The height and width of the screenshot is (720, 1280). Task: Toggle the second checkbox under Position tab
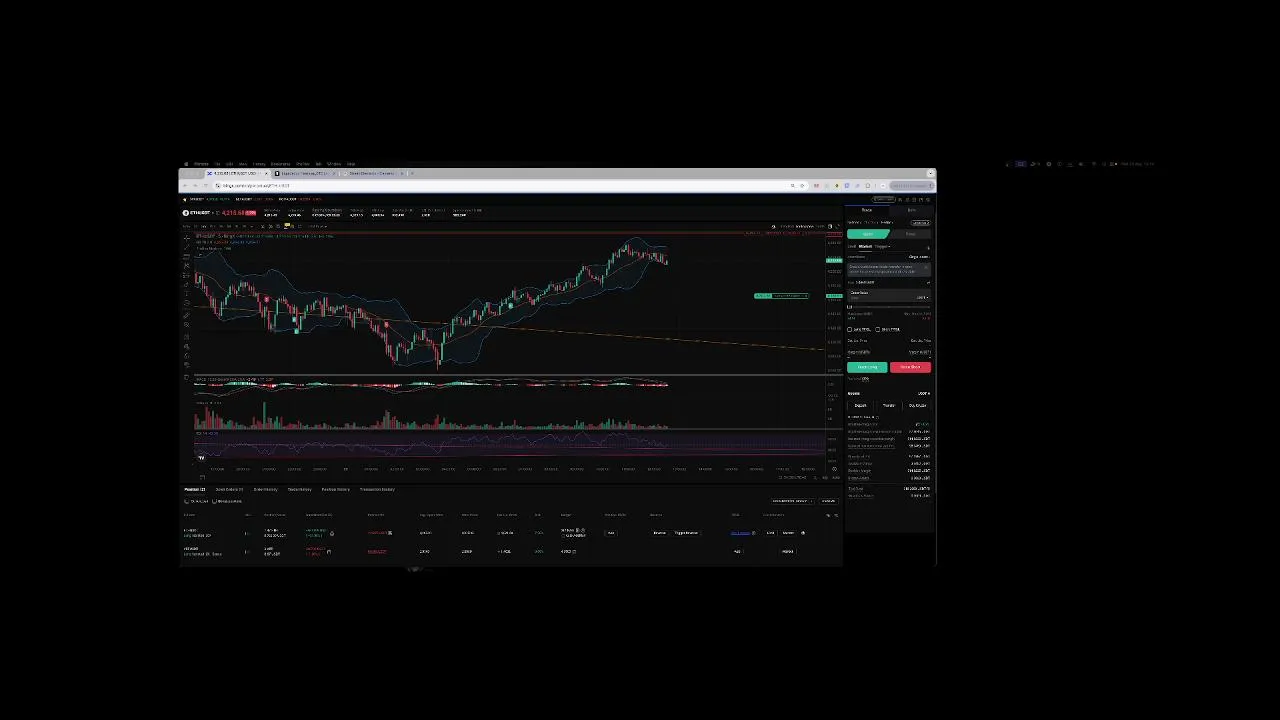click(x=214, y=501)
